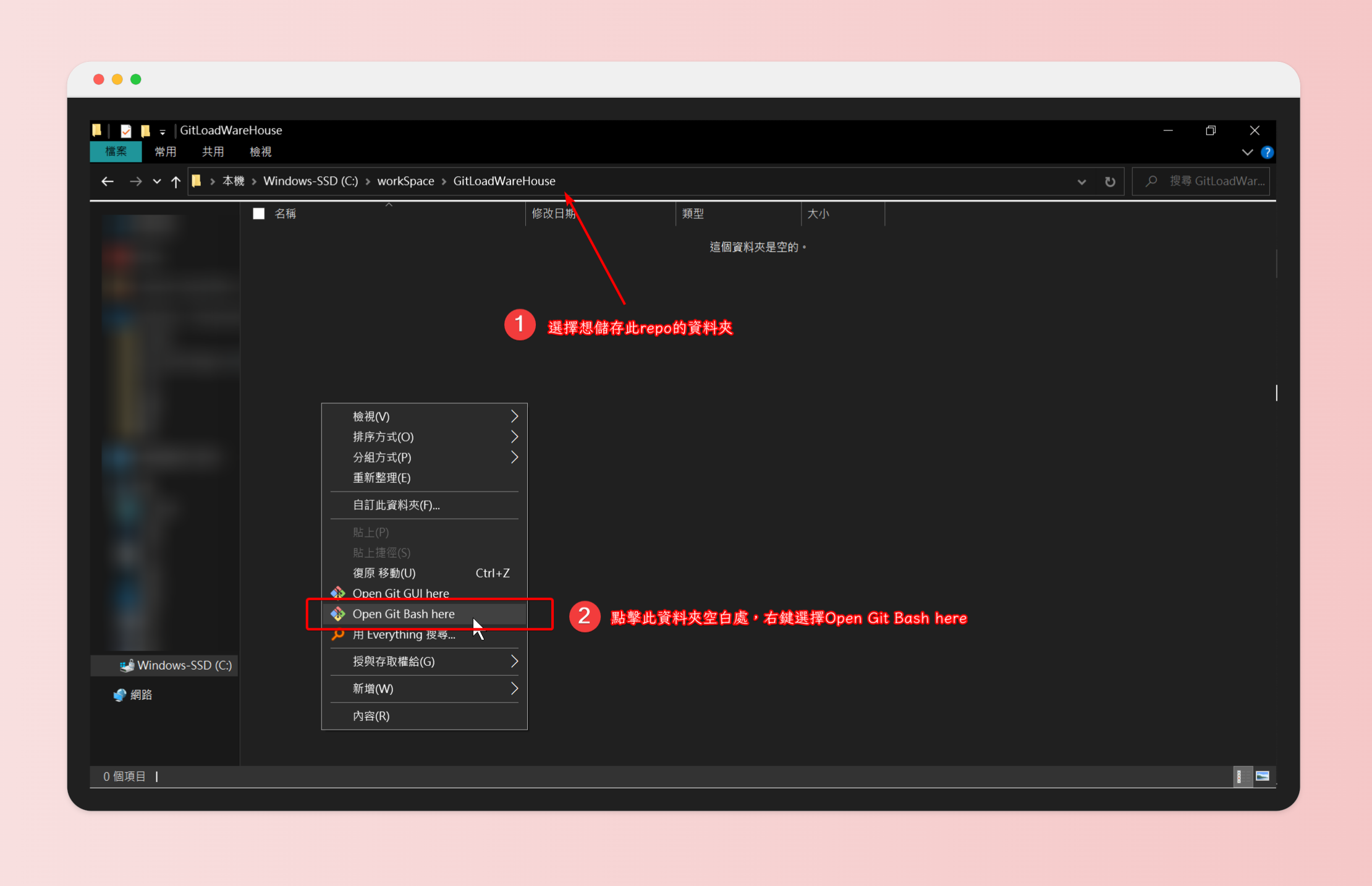Go up one folder level
Viewport: 1372px width, 886px height.
click(x=176, y=181)
